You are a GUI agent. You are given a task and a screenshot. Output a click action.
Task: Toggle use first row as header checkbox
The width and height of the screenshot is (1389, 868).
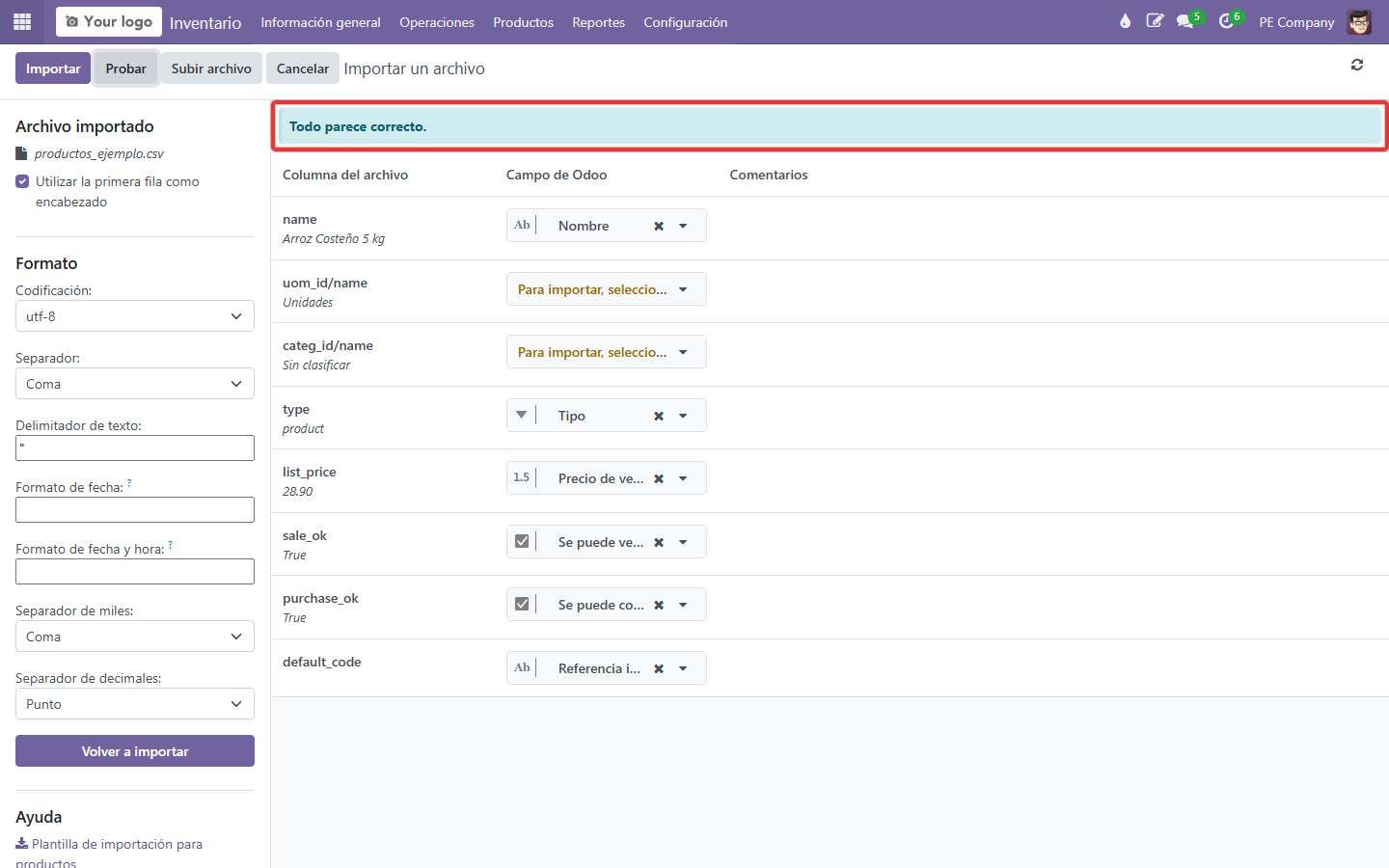pyautogui.click(x=22, y=181)
